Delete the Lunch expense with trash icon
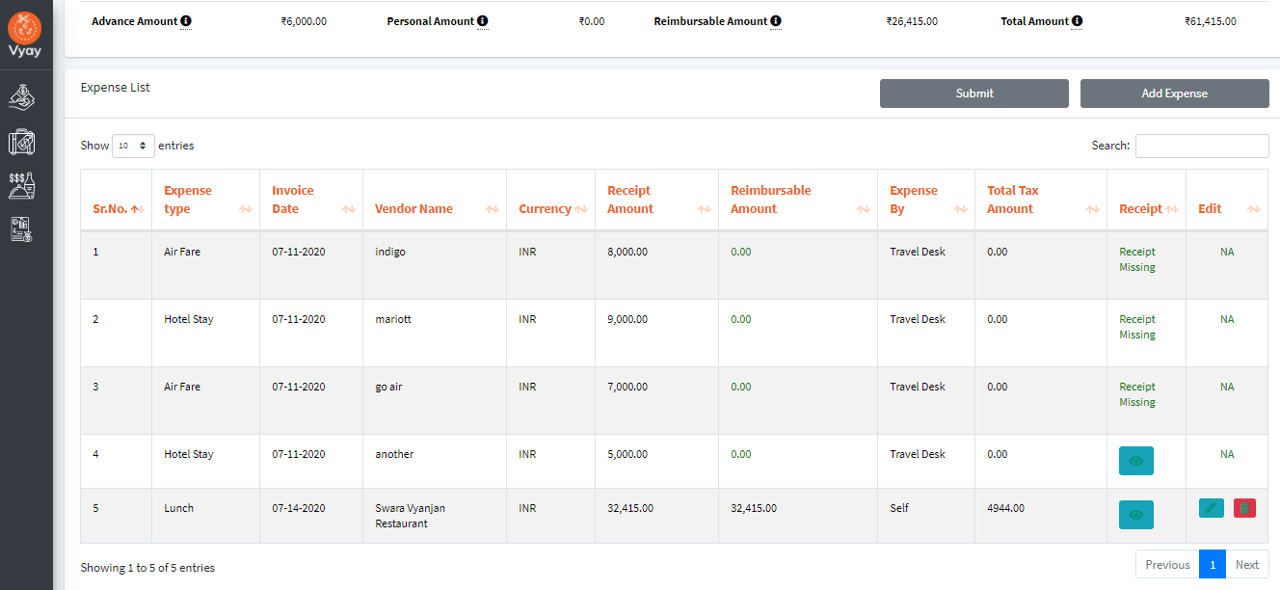Image resolution: width=1280 pixels, height=590 pixels. pos(1244,508)
